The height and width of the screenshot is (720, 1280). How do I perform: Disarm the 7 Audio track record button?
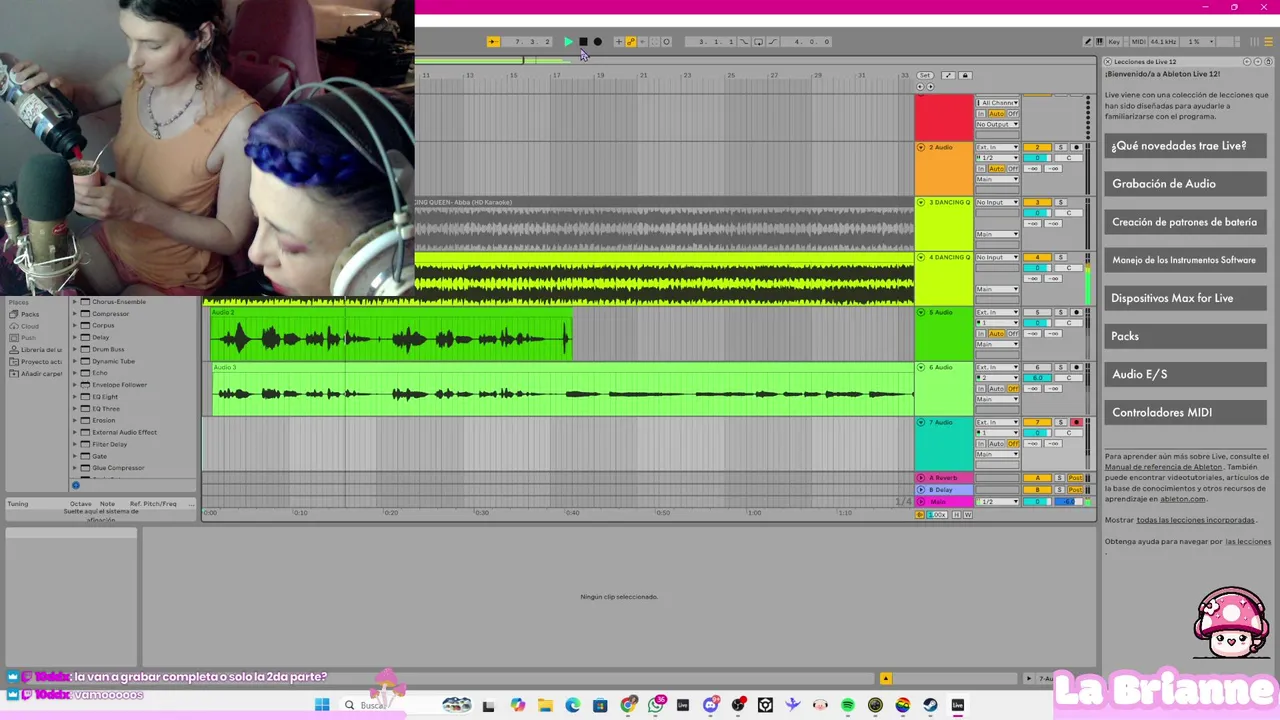pos(1076,422)
